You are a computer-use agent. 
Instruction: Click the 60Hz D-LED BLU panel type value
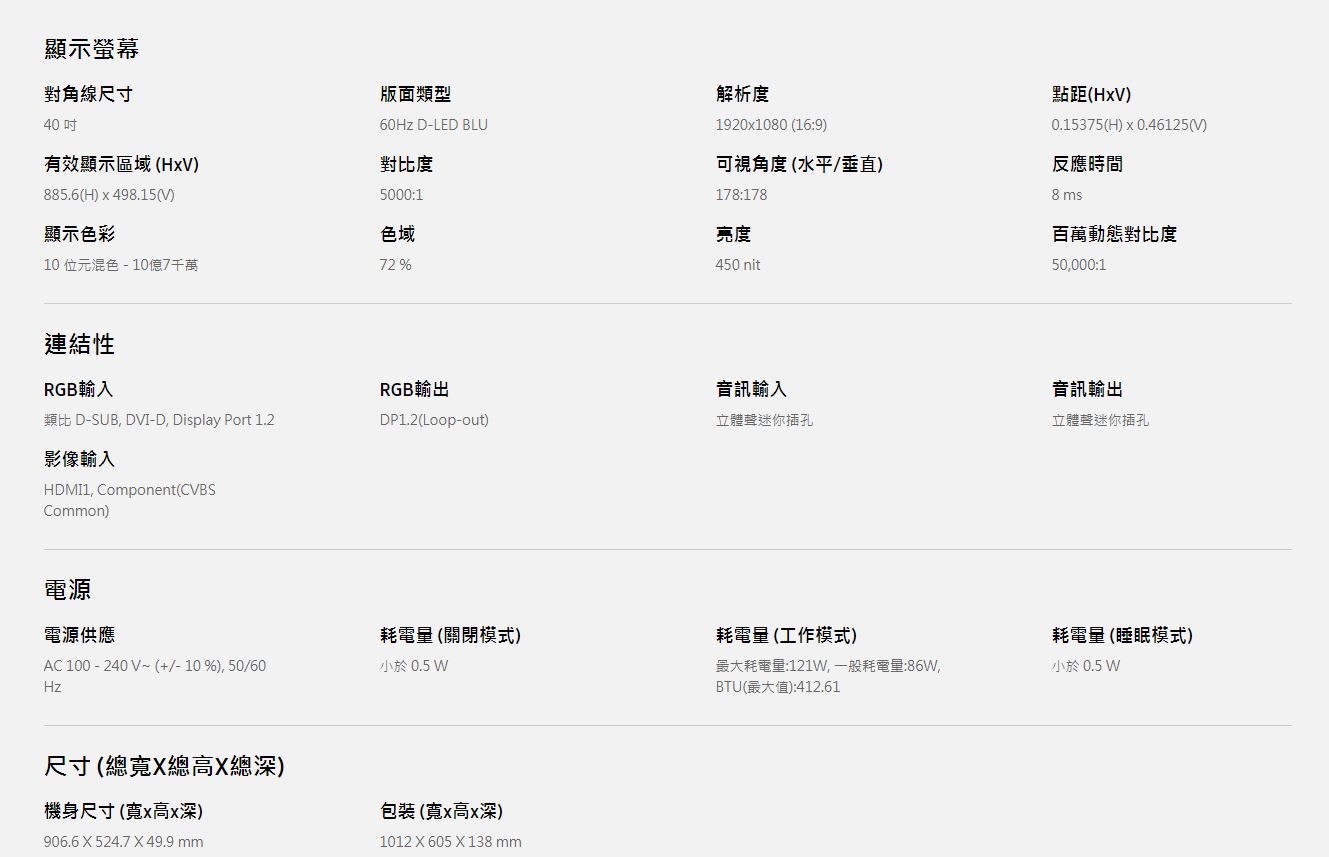pos(433,125)
